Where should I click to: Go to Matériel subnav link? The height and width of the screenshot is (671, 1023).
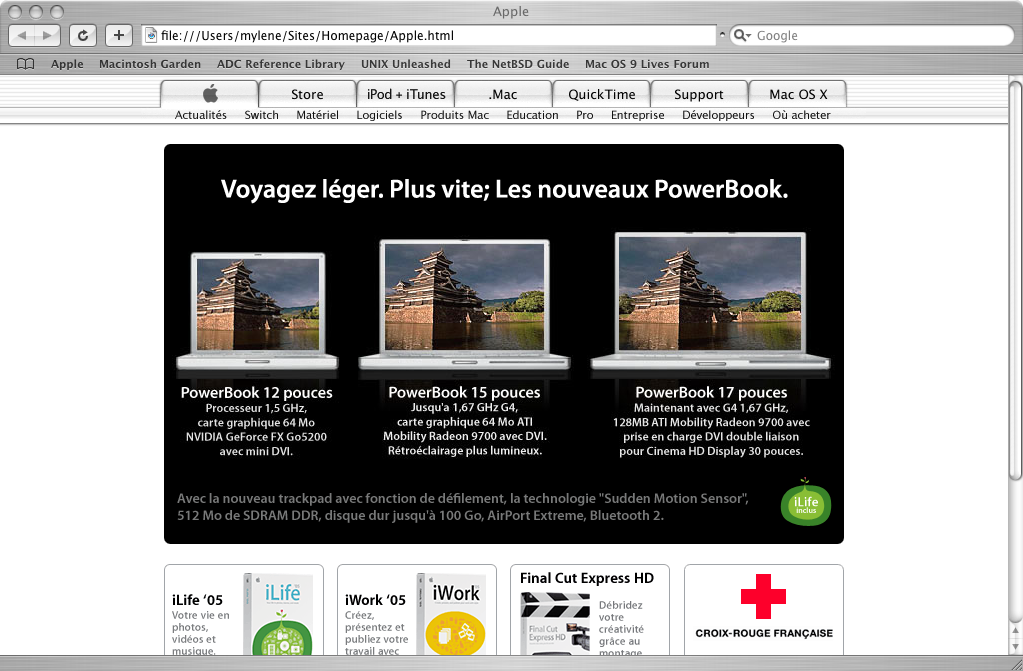point(318,115)
